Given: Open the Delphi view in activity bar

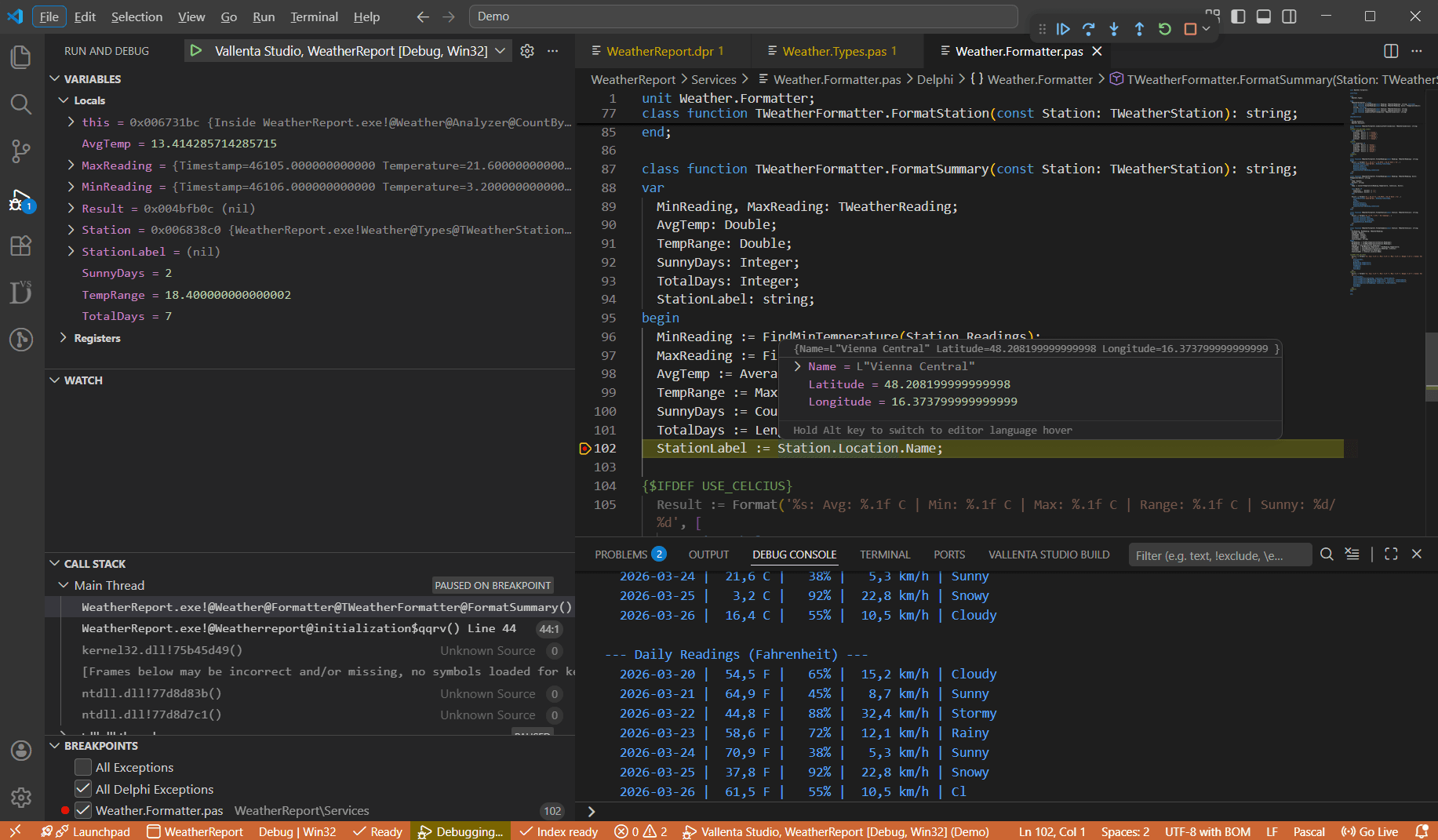Looking at the screenshot, I should point(21,292).
